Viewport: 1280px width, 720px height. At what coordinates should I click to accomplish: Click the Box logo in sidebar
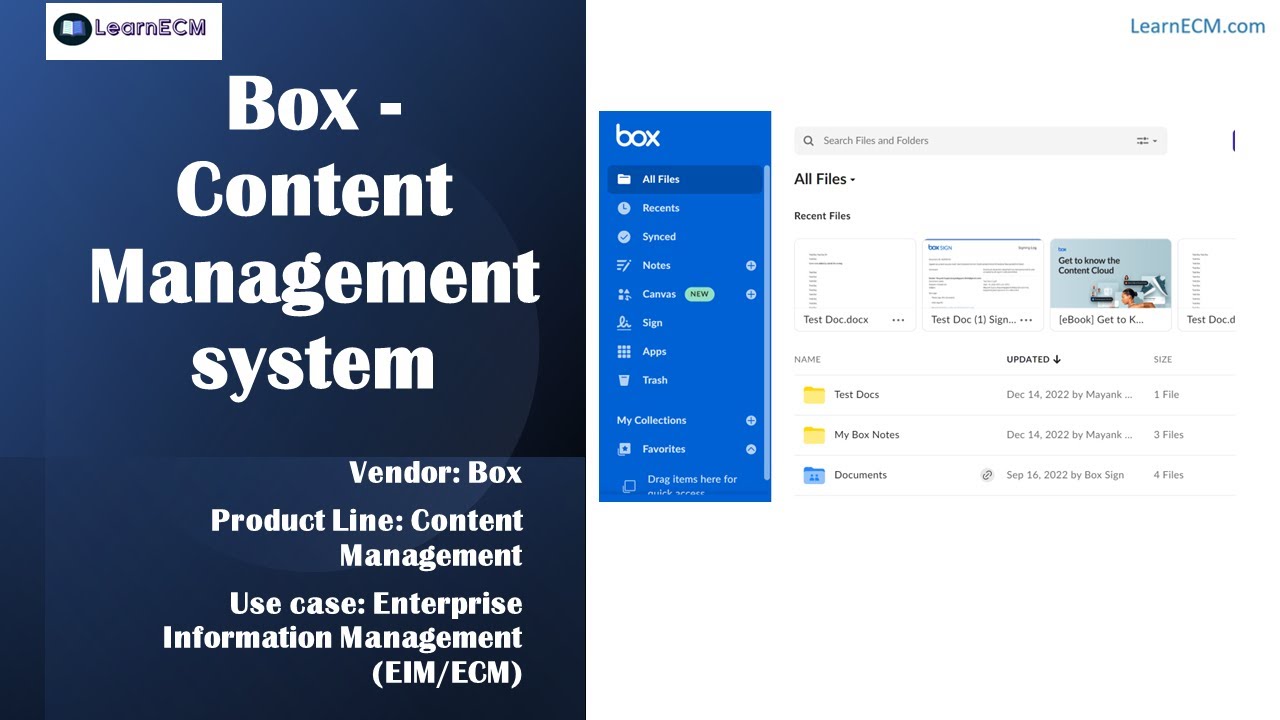click(x=637, y=136)
